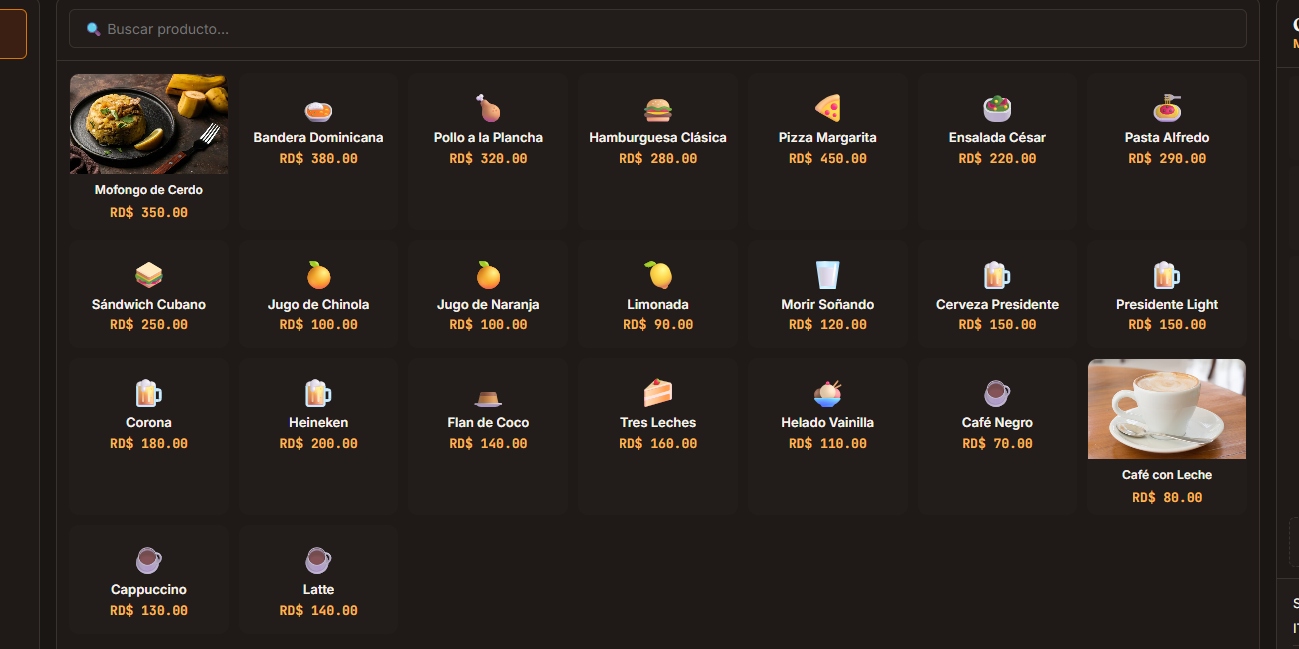Click the Presidente Light name label

click(1167, 304)
